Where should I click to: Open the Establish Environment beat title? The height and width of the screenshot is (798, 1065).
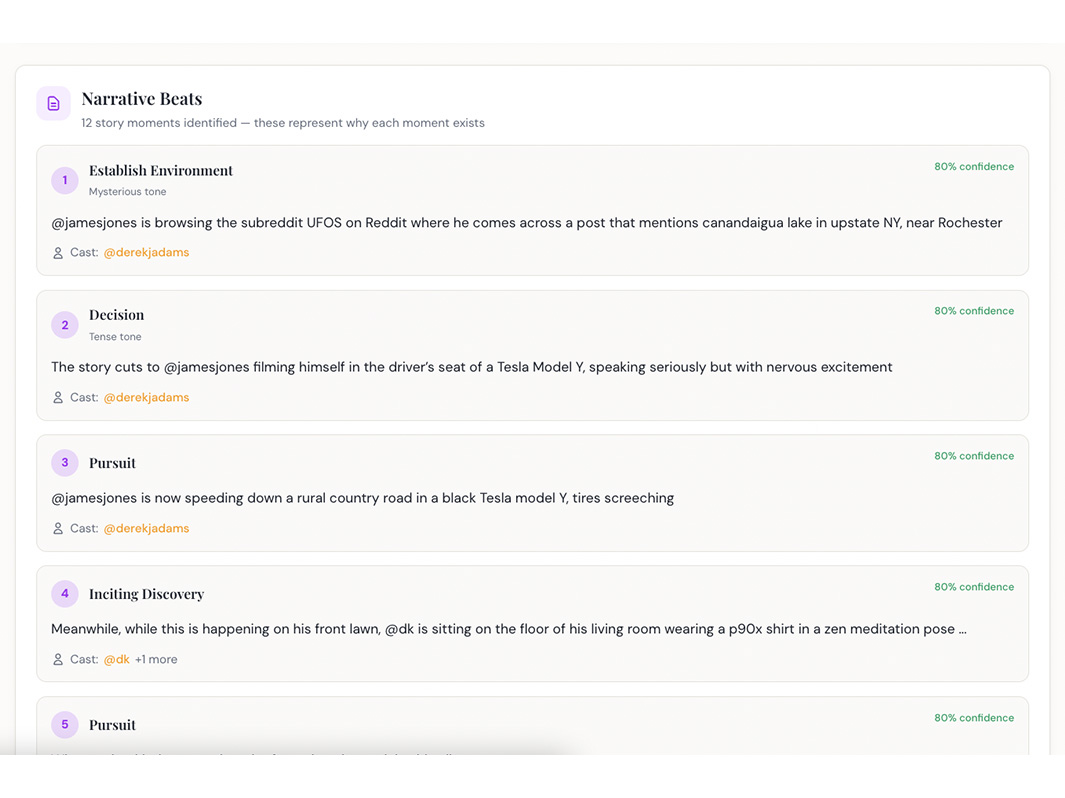(x=161, y=171)
